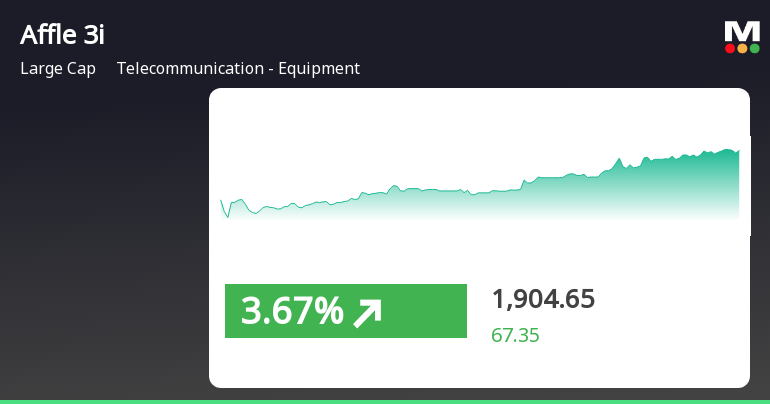Click the Large Cap label
770x404 pixels.
[58, 69]
